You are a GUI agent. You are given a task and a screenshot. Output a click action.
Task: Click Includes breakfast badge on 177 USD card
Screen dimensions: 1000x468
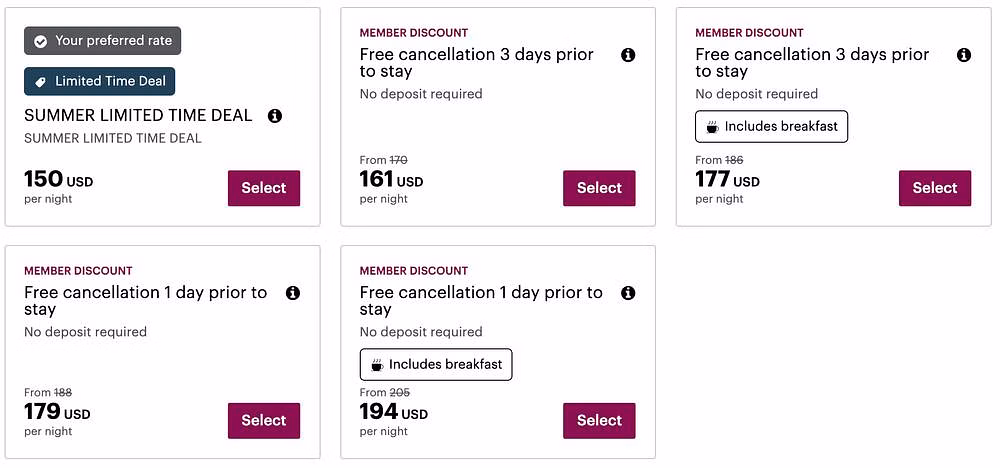click(772, 127)
